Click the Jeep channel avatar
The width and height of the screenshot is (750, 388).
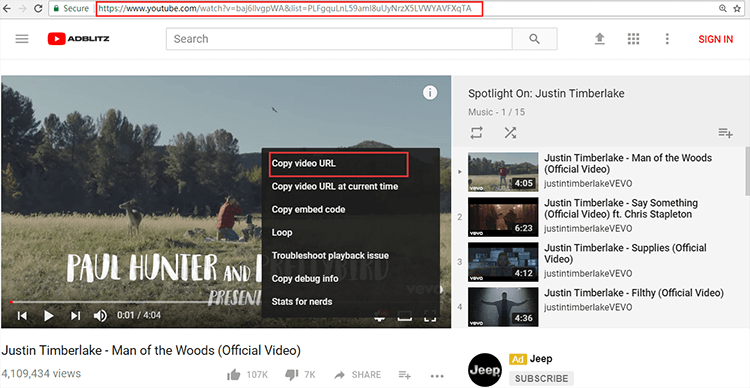[x=485, y=370]
